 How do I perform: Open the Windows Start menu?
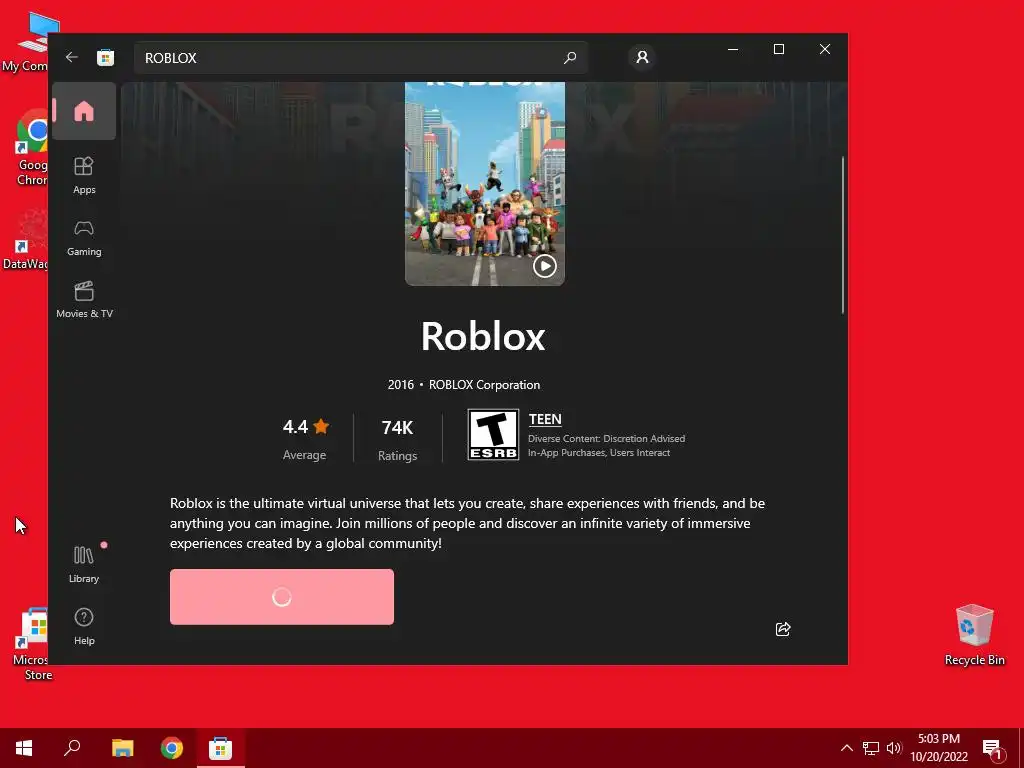(x=24, y=748)
